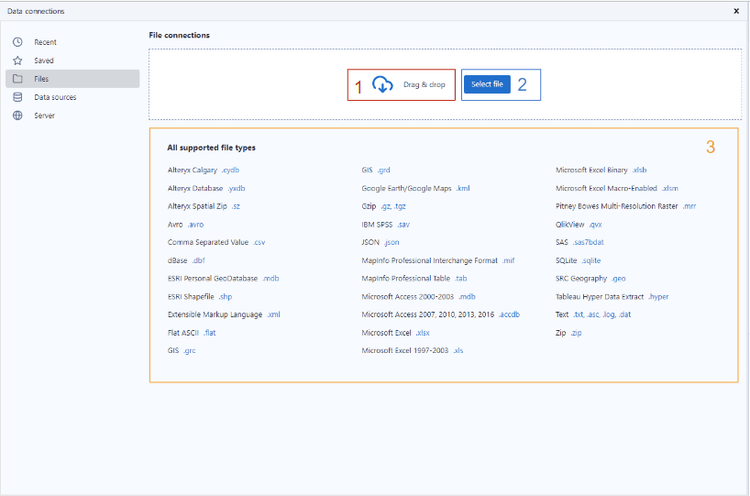
Task: Click the Saved star icon
Action: pyautogui.click(x=17, y=60)
